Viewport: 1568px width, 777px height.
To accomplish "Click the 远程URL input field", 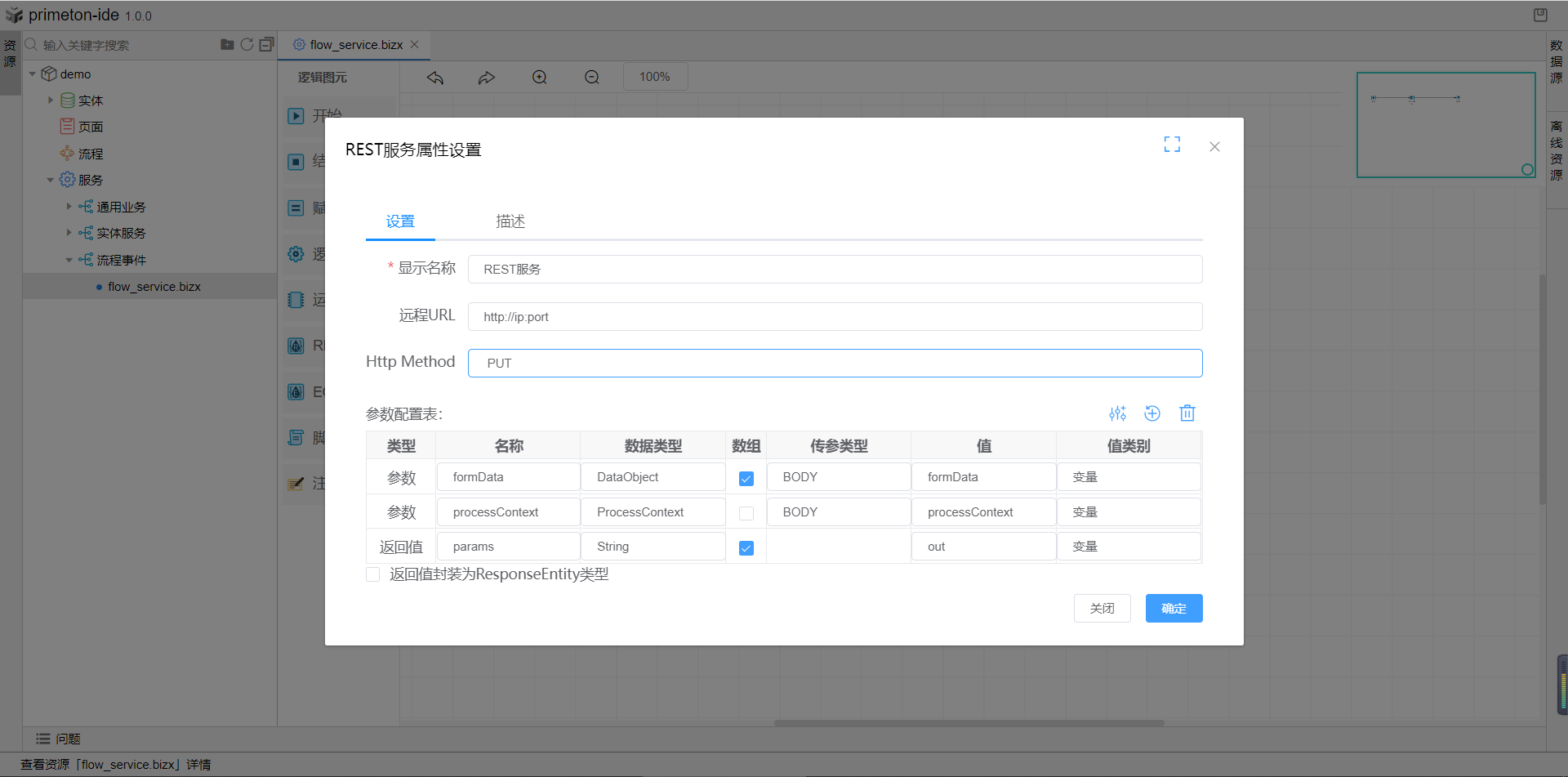I will click(x=834, y=316).
